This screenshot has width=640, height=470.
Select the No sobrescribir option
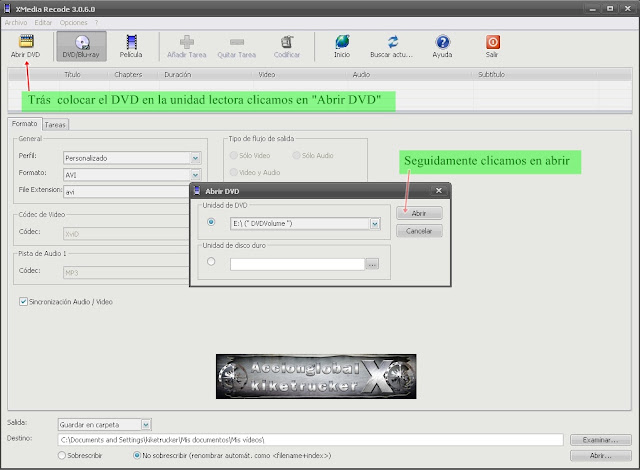point(137,455)
